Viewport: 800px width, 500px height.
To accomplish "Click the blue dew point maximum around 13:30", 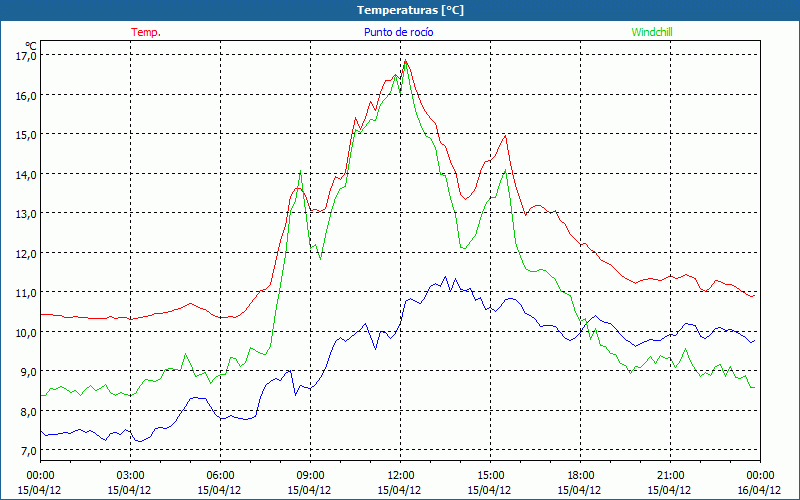I will 445,277.
